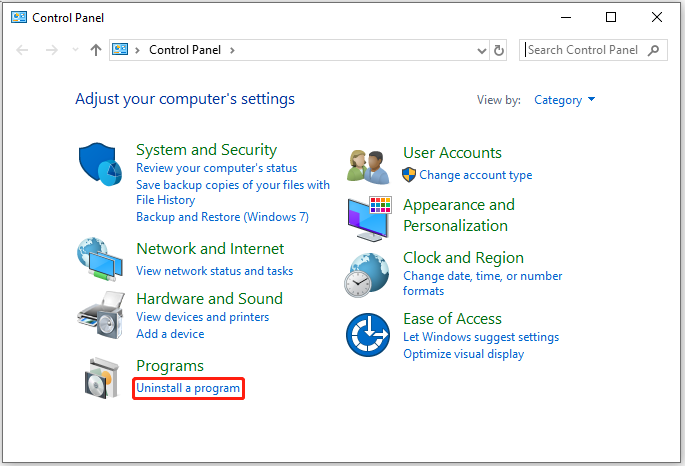Open Backup and Restore (Windows 7)

coord(222,217)
